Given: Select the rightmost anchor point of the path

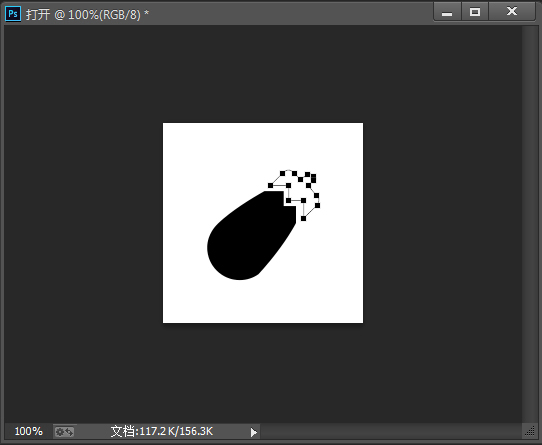Looking at the screenshot, I should [x=318, y=205].
